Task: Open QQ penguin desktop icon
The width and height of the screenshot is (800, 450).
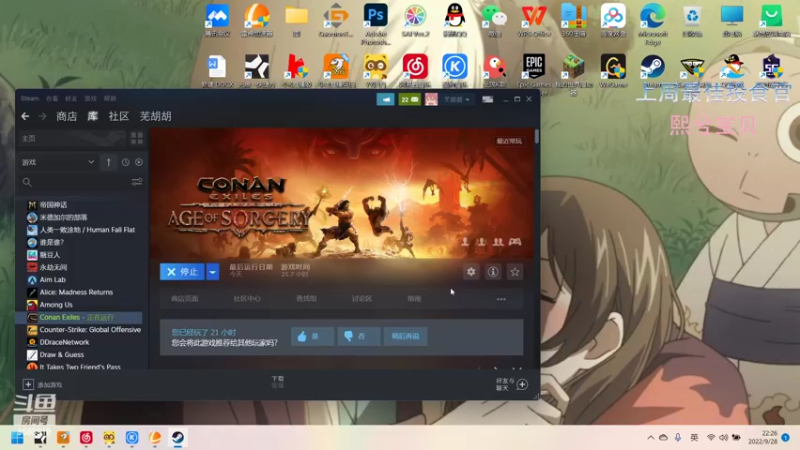Action: [x=455, y=19]
